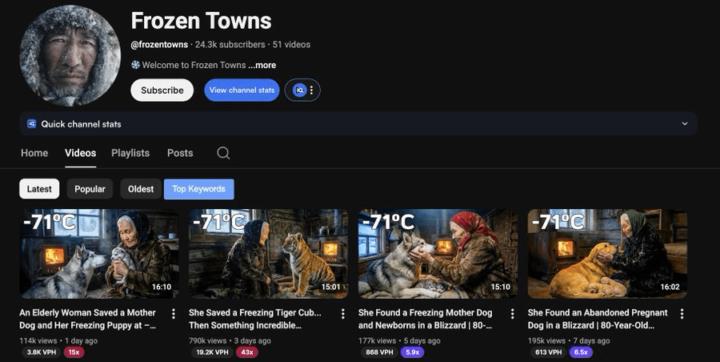
Task: Subscribe to Frozen Towns channel
Action: (x=162, y=90)
